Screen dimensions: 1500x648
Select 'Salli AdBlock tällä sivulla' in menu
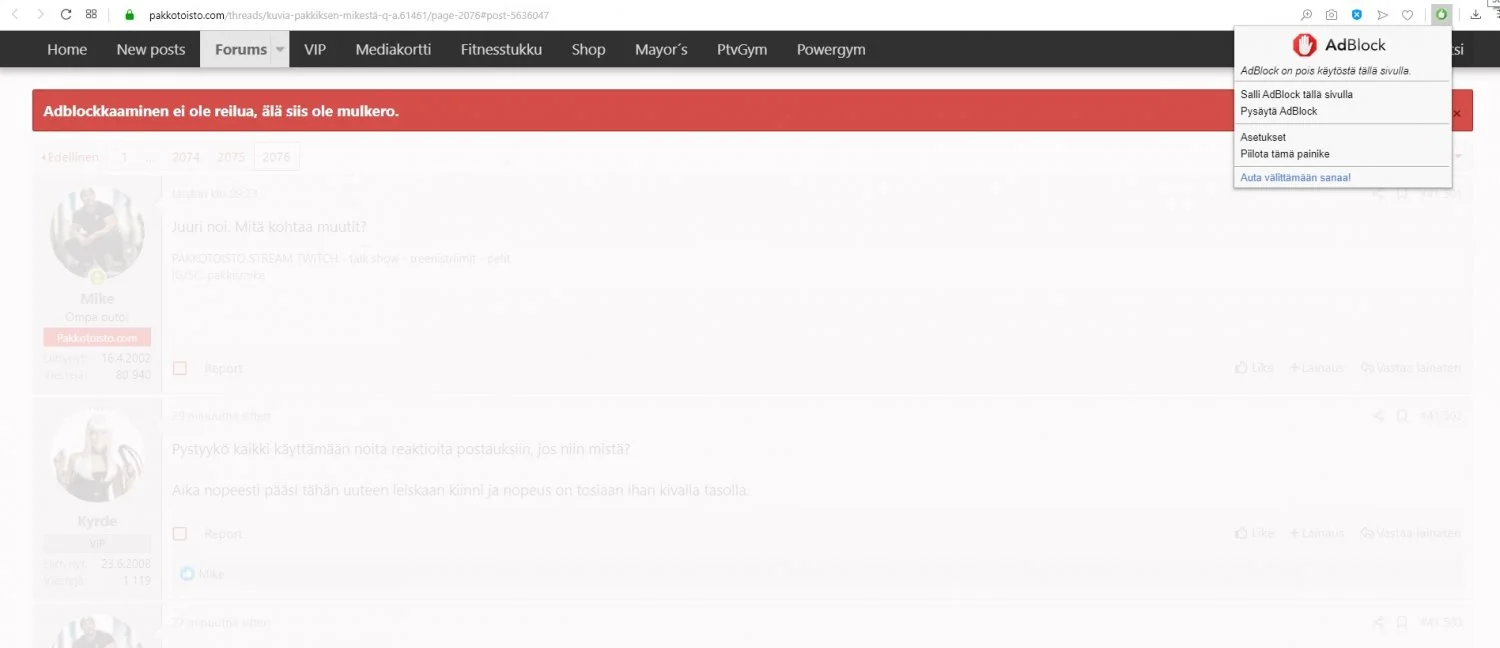pos(1296,94)
